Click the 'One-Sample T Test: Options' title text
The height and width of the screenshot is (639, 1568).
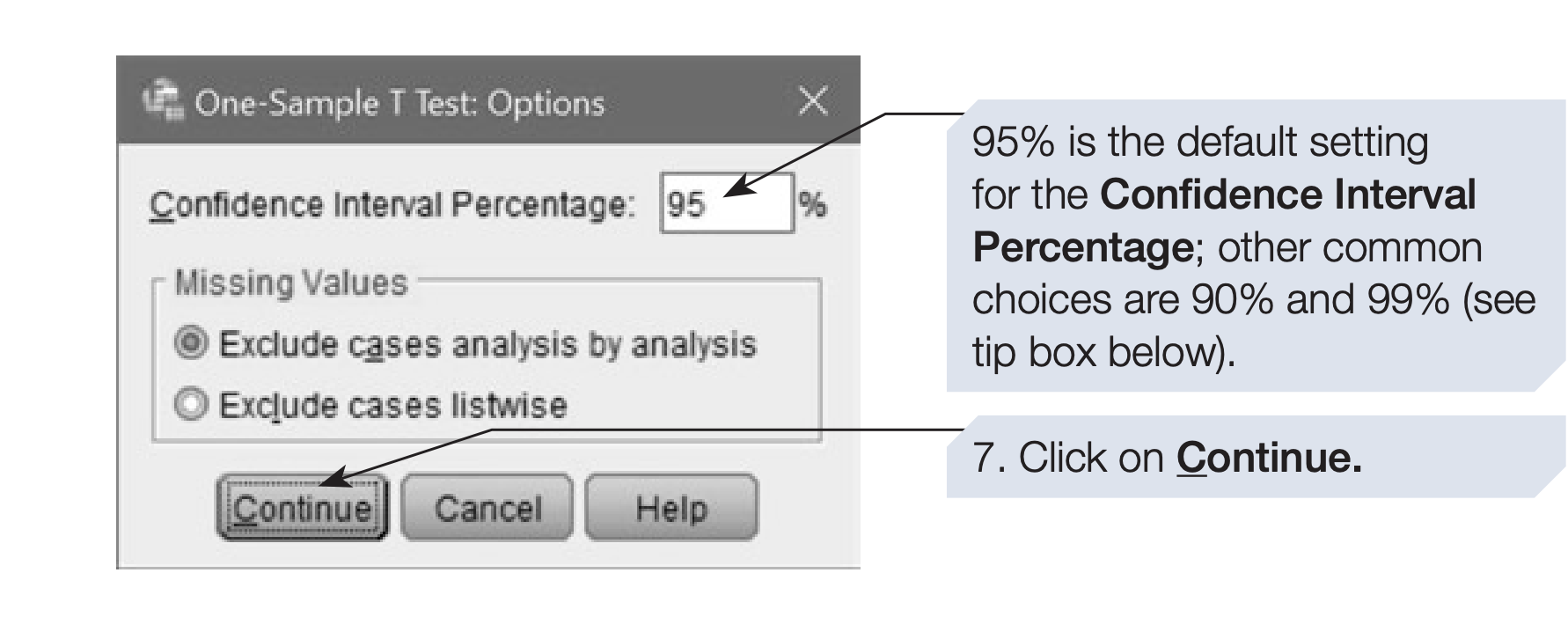399,103
